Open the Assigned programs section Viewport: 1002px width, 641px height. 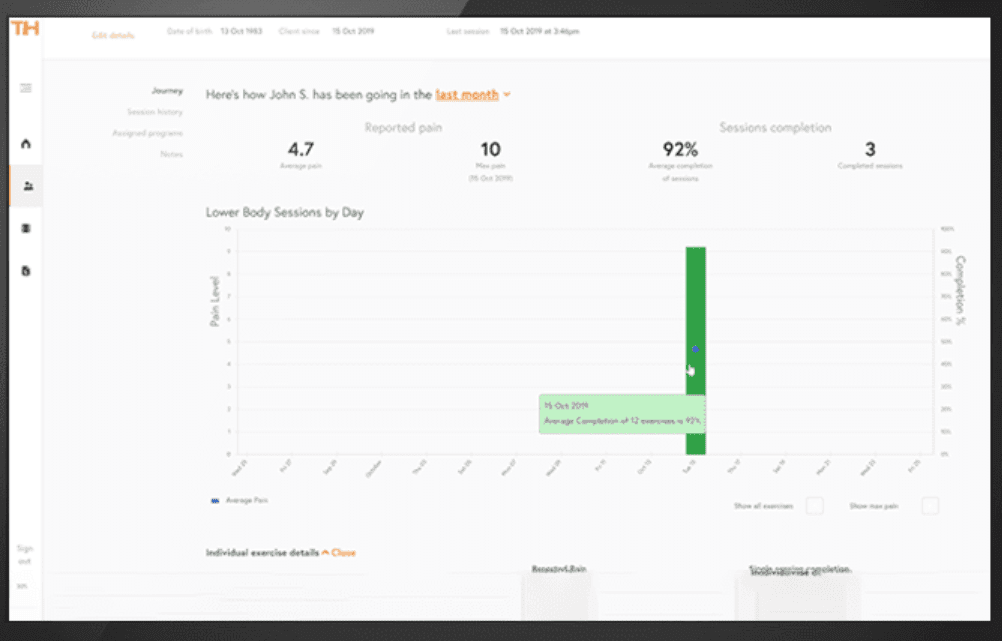click(x=146, y=132)
